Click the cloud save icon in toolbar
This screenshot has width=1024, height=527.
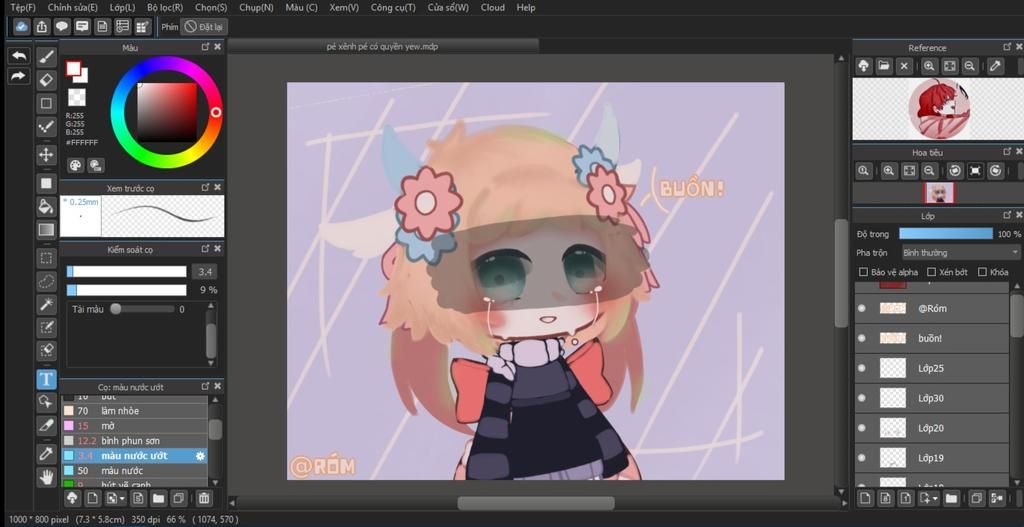pyautogui.click(x=22, y=27)
